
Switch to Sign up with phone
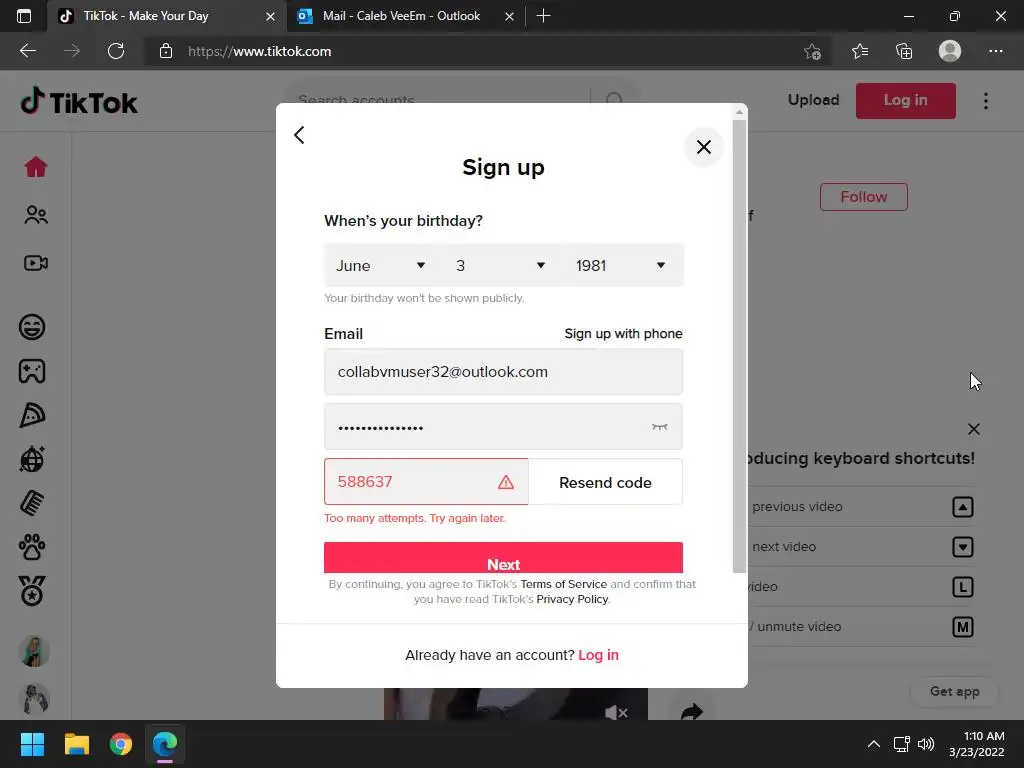point(623,334)
